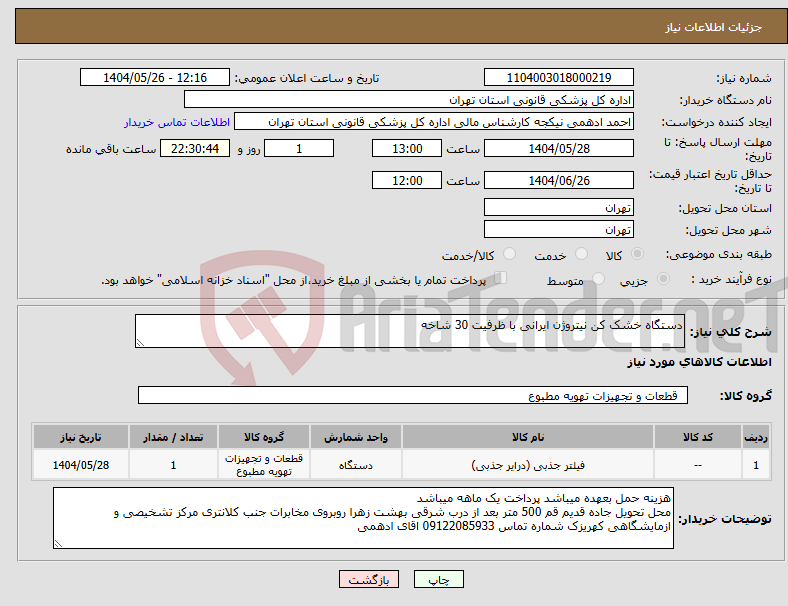This screenshot has width=788, height=606.
Task: Click the واحد شمارش column header
Action: coord(356,437)
